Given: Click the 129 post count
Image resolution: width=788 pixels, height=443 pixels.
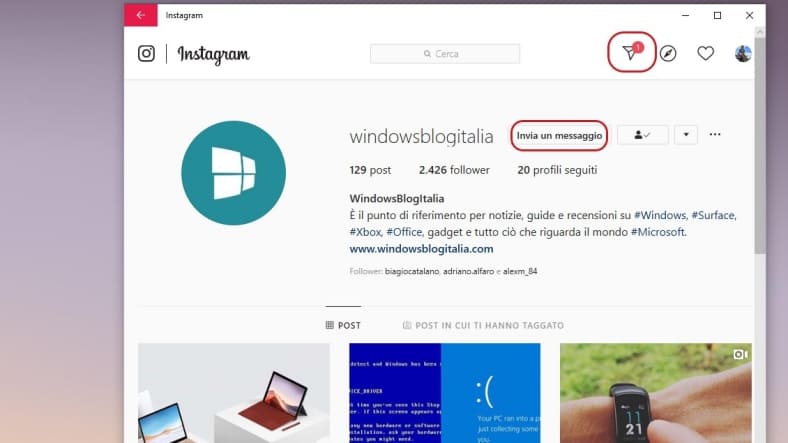Looking at the screenshot, I should coord(370,170).
